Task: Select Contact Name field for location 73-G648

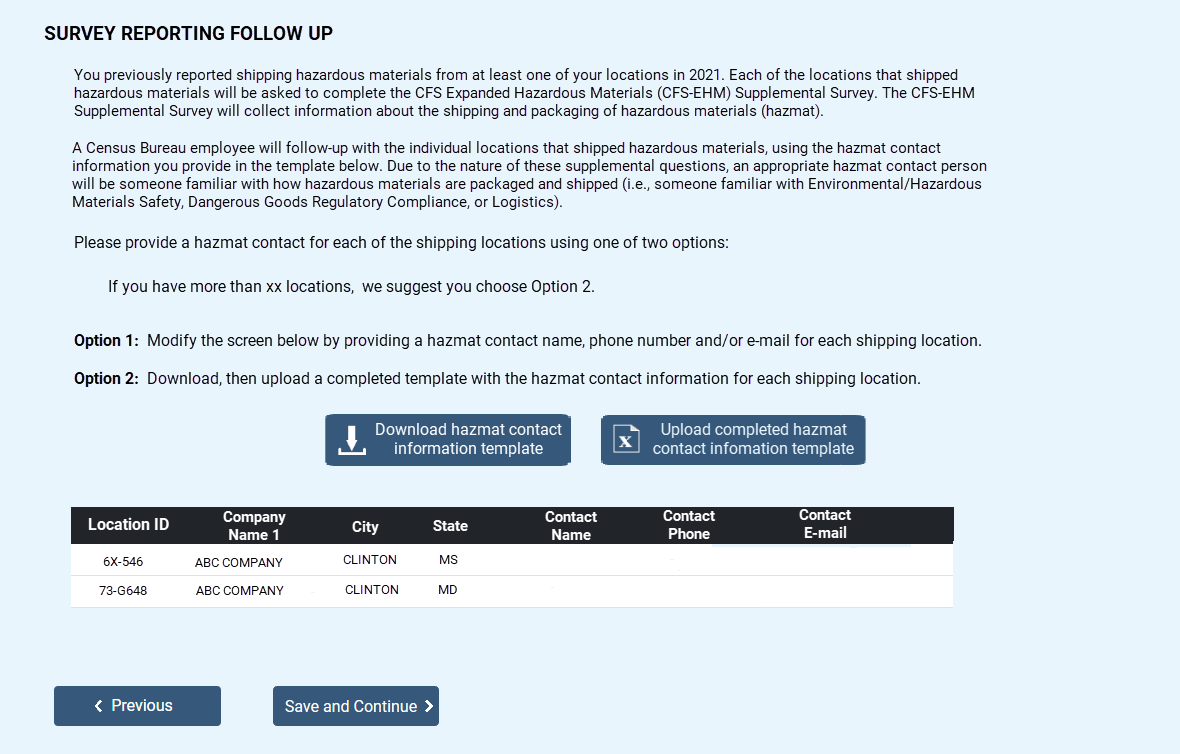Action: pyautogui.click(x=570, y=591)
